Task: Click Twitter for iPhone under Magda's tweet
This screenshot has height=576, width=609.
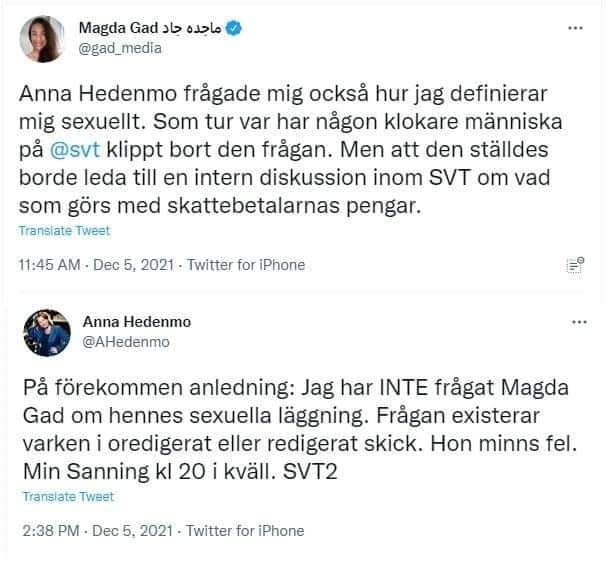Action: [x=246, y=265]
